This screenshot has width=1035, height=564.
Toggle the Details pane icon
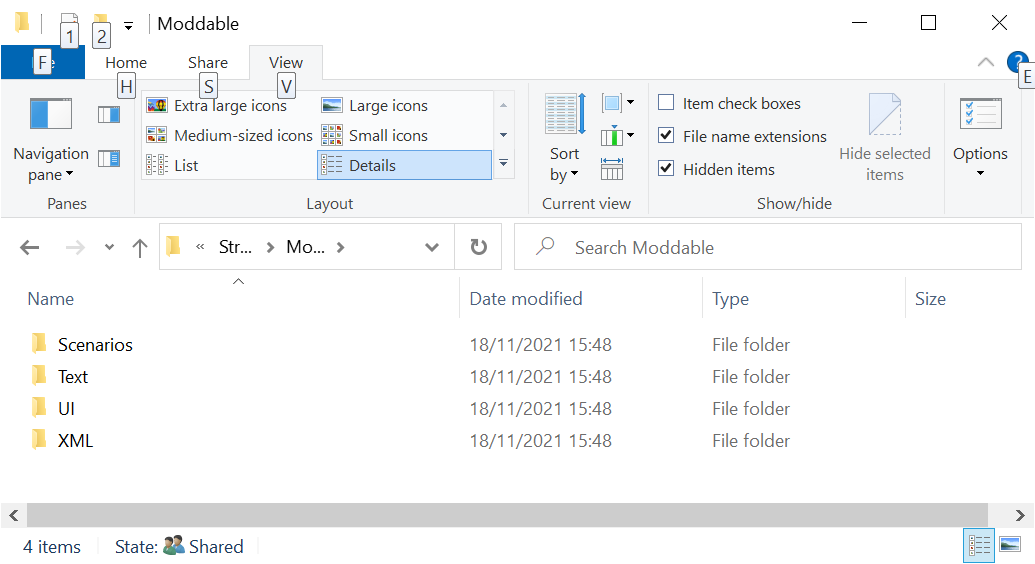109,158
